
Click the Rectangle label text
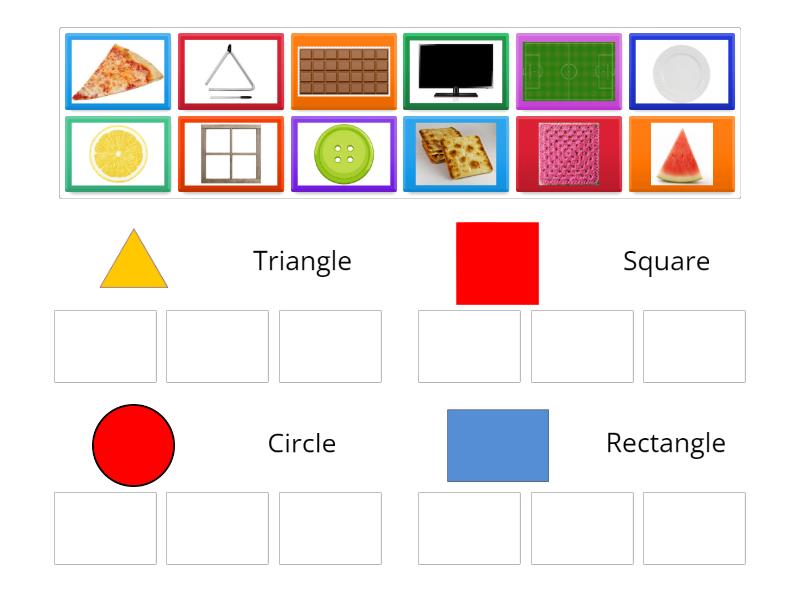pos(666,443)
